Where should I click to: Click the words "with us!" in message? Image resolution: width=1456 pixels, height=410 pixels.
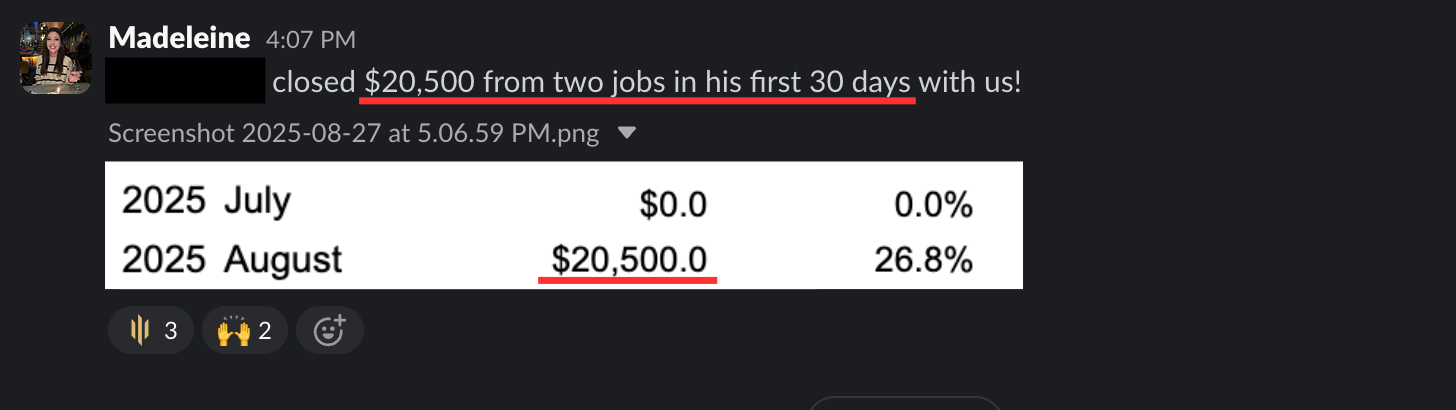pyautogui.click(x=970, y=82)
